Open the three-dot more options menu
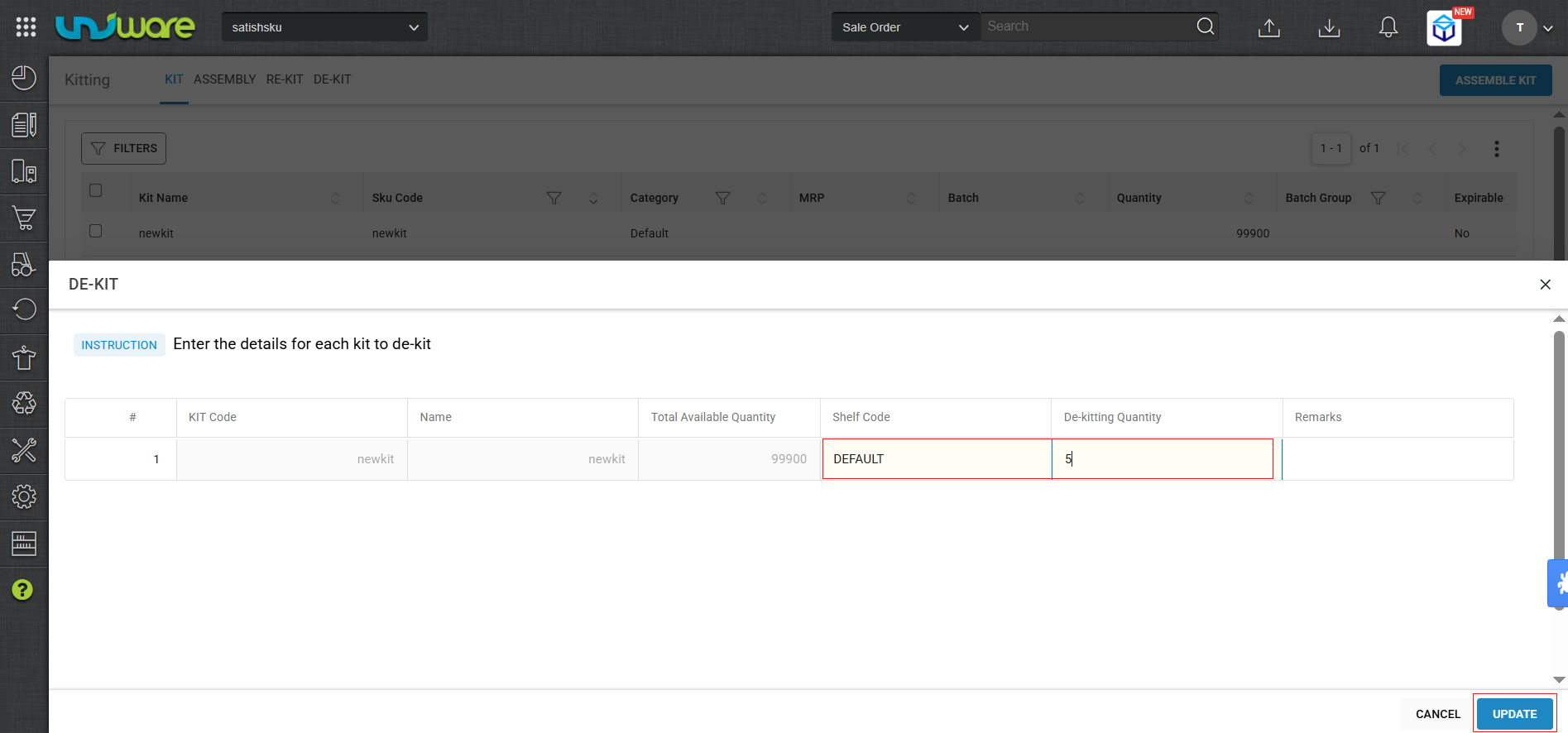This screenshot has width=1568, height=733. click(1496, 149)
